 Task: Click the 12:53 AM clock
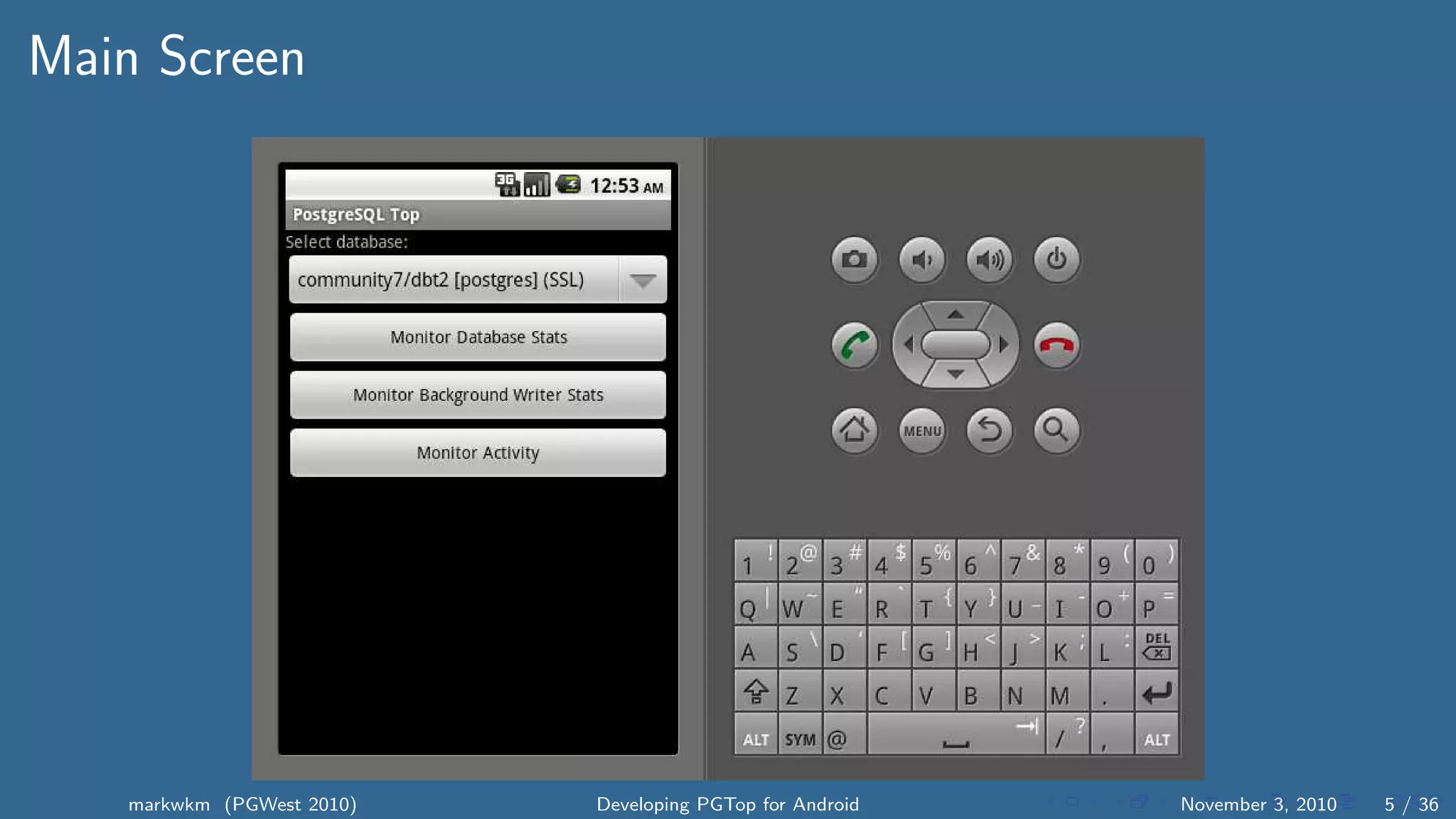coord(626,186)
